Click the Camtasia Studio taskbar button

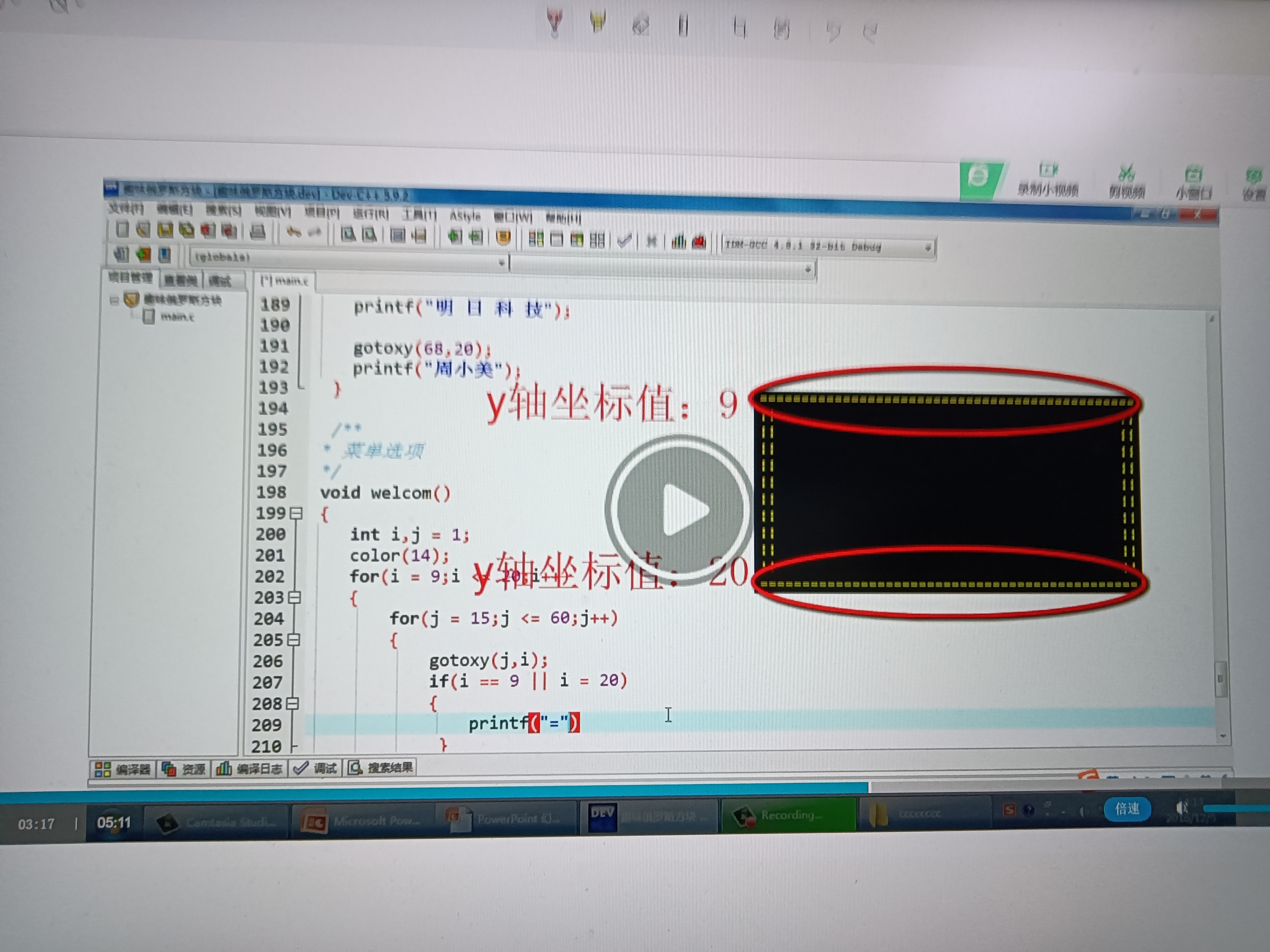(216, 822)
